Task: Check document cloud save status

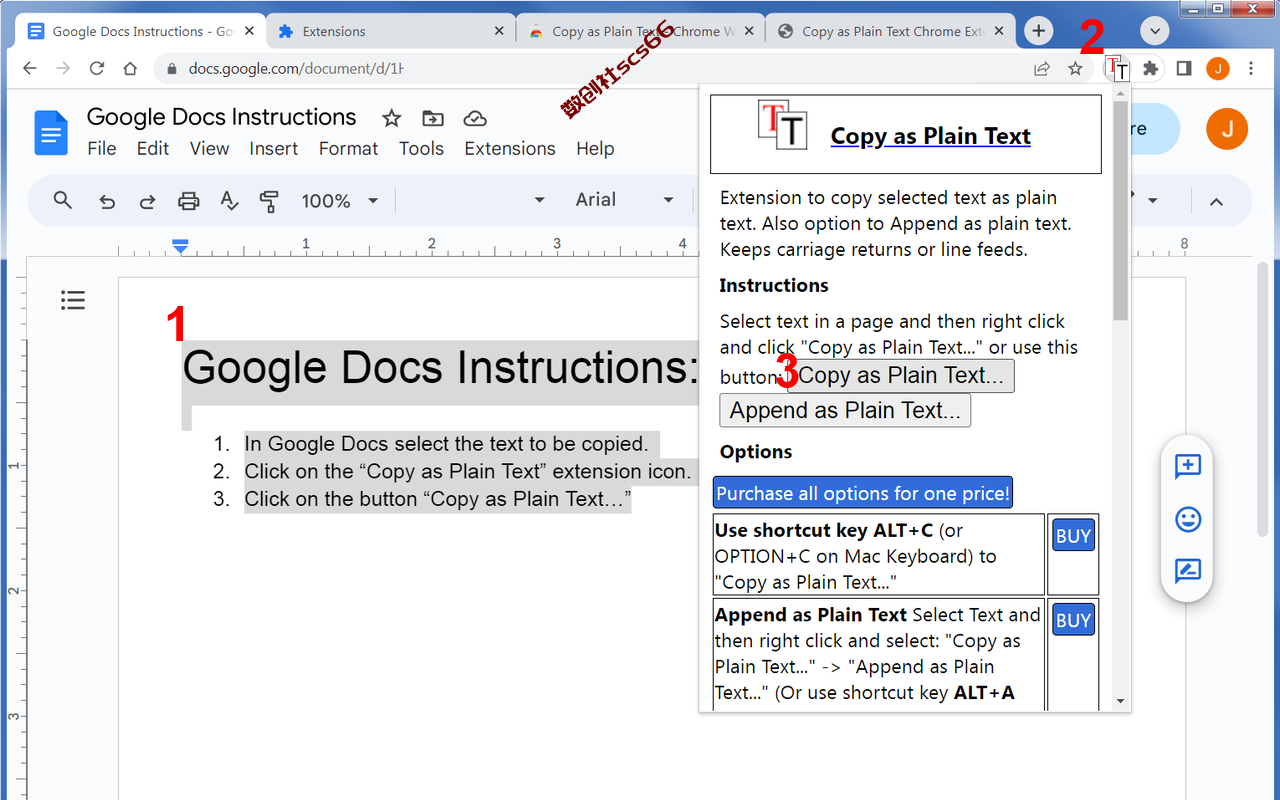Action: click(475, 119)
